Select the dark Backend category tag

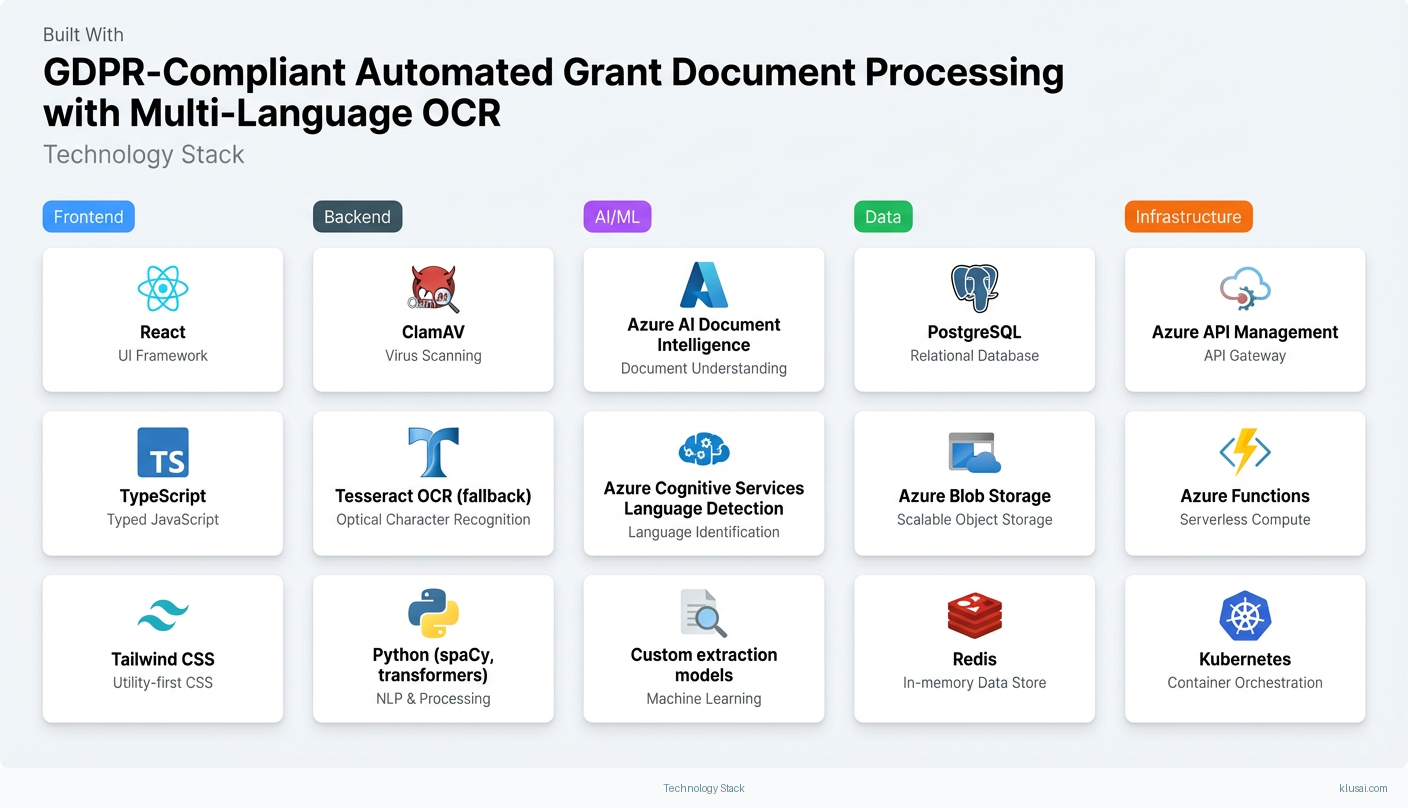click(357, 217)
